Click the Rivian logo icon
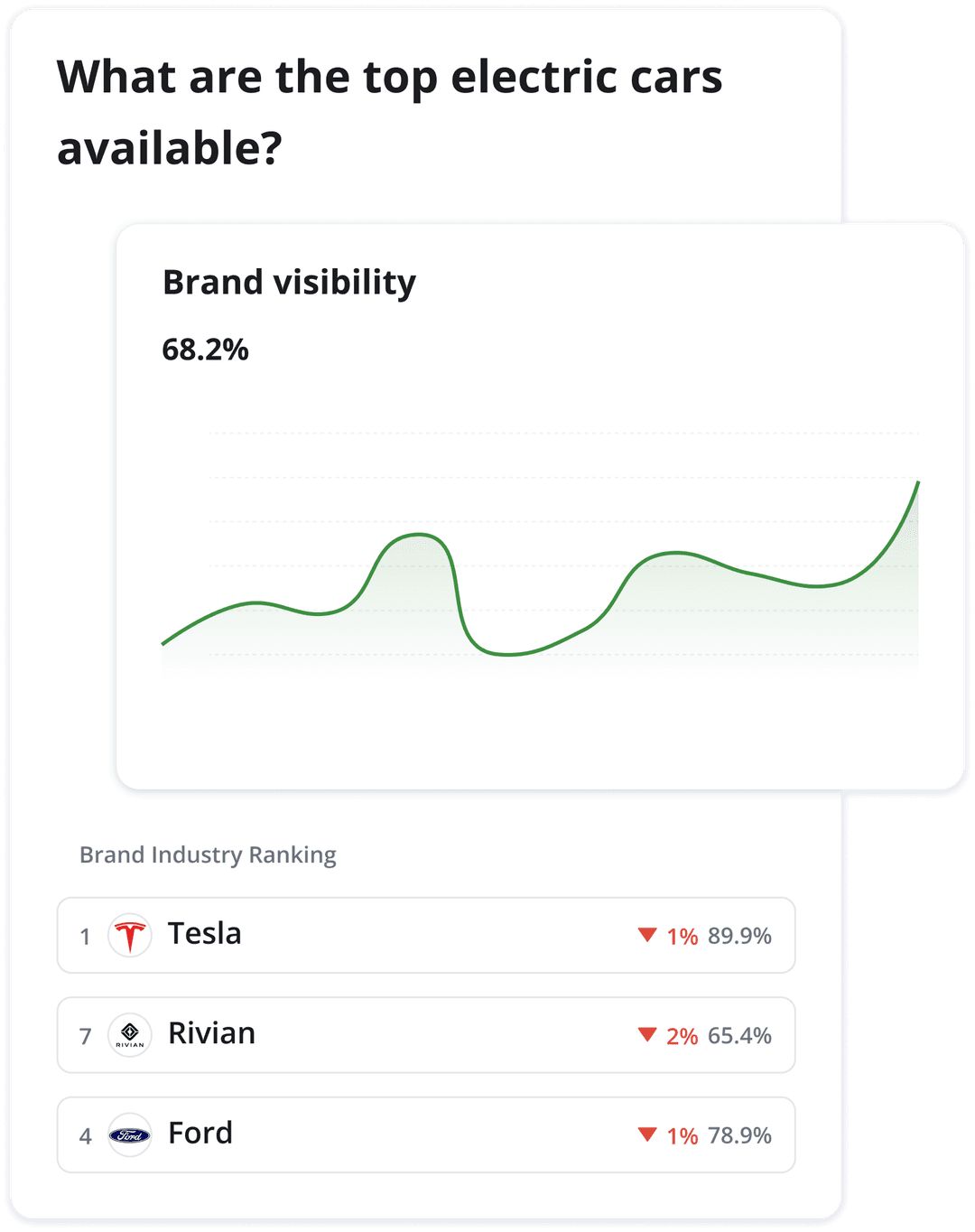 coord(129,1035)
